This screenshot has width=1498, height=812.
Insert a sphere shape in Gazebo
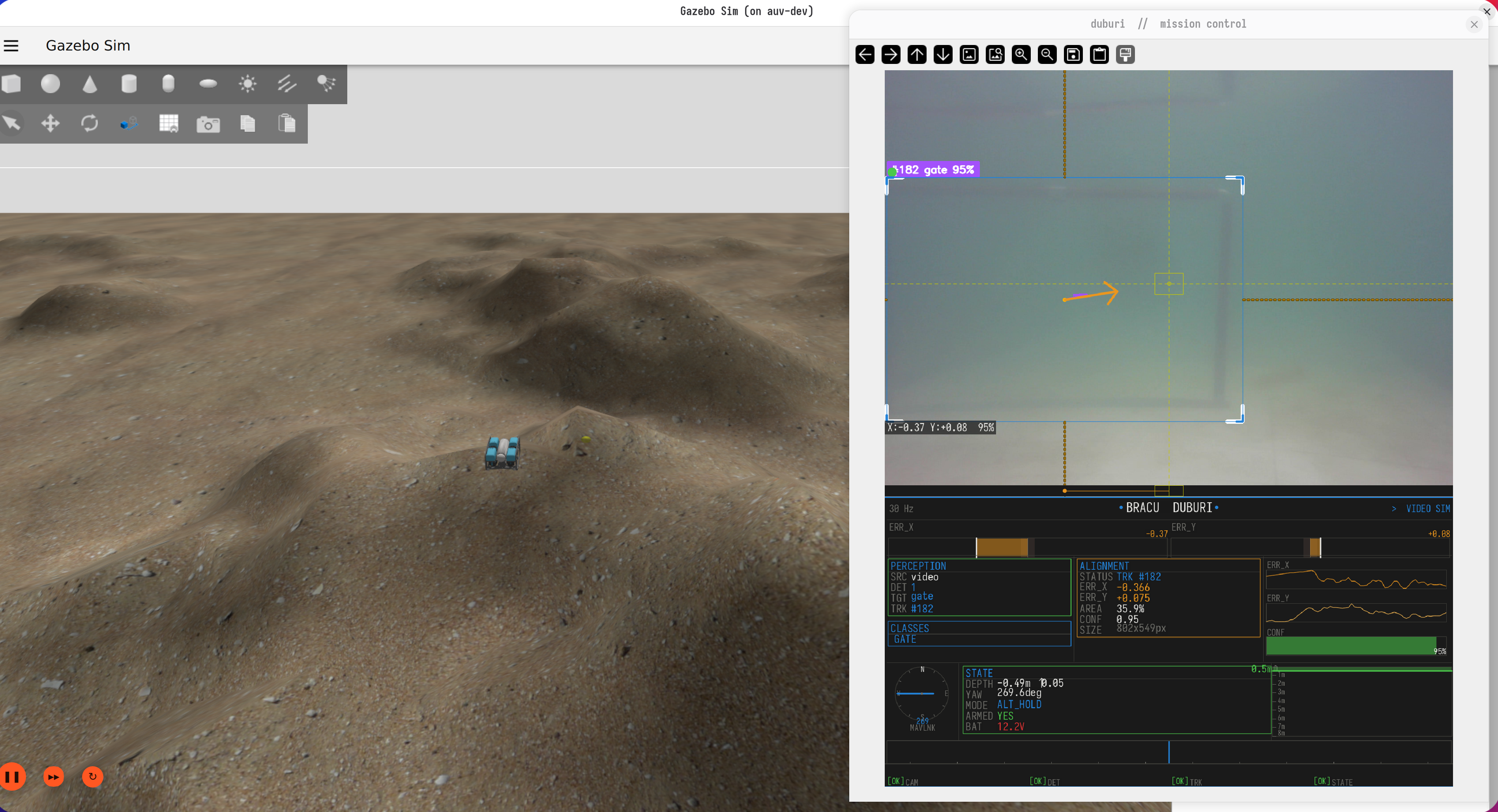point(51,84)
